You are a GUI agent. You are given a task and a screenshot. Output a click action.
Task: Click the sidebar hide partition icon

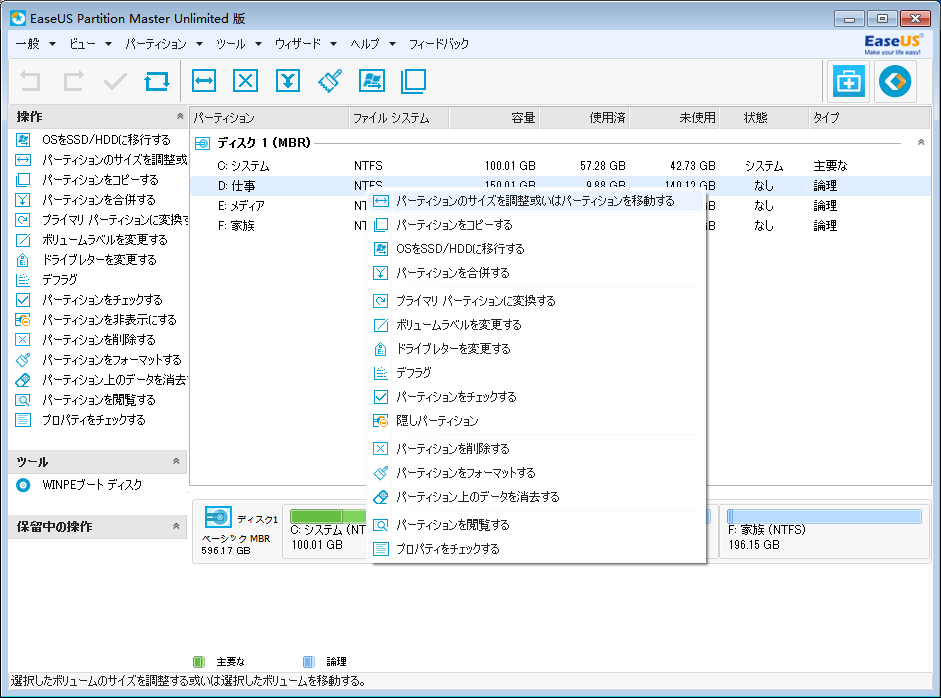click(23, 320)
